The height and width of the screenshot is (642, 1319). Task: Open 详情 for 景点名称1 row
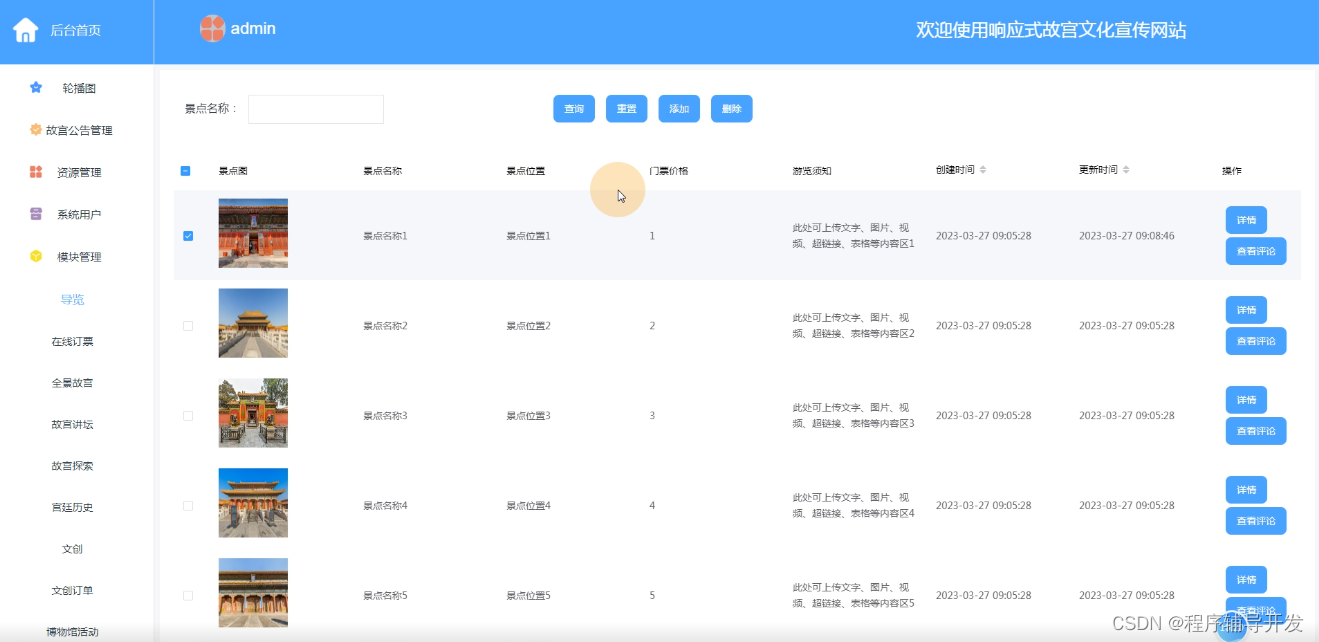click(1246, 220)
